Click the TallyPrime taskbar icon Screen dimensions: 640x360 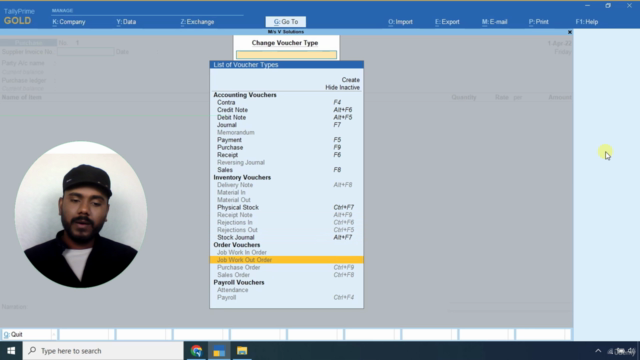219,351
